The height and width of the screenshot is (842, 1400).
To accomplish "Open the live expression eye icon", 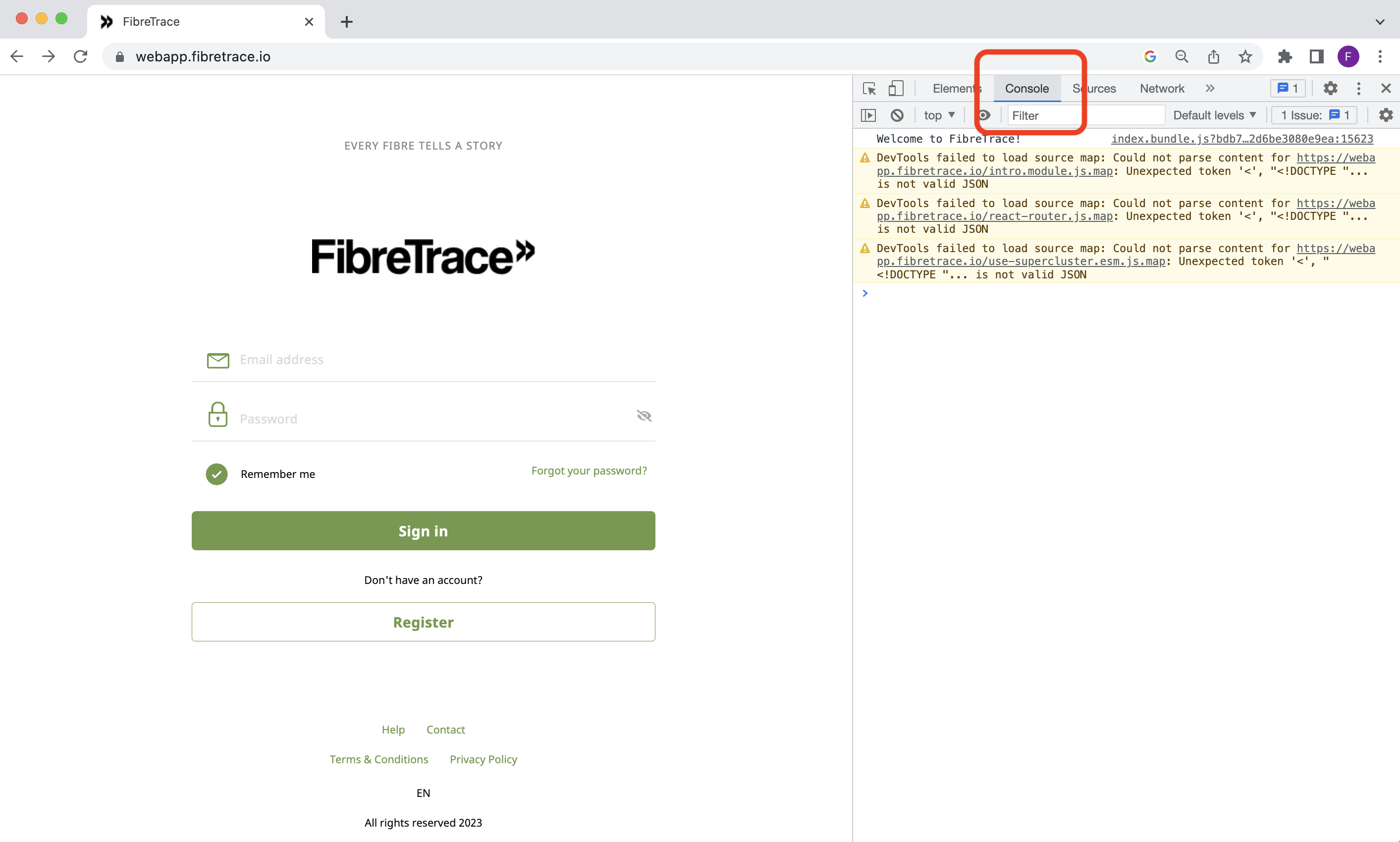I will [x=984, y=114].
